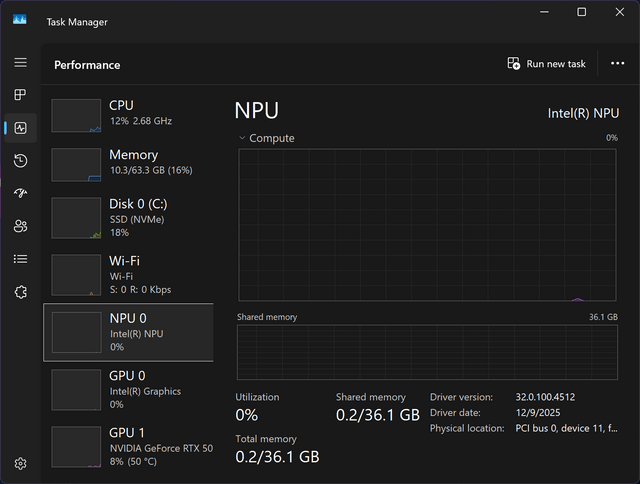The image size is (640, 484).
Task: Click the CPU 12% 2.68 GHz reading
Action: click(x=141, y=121)
